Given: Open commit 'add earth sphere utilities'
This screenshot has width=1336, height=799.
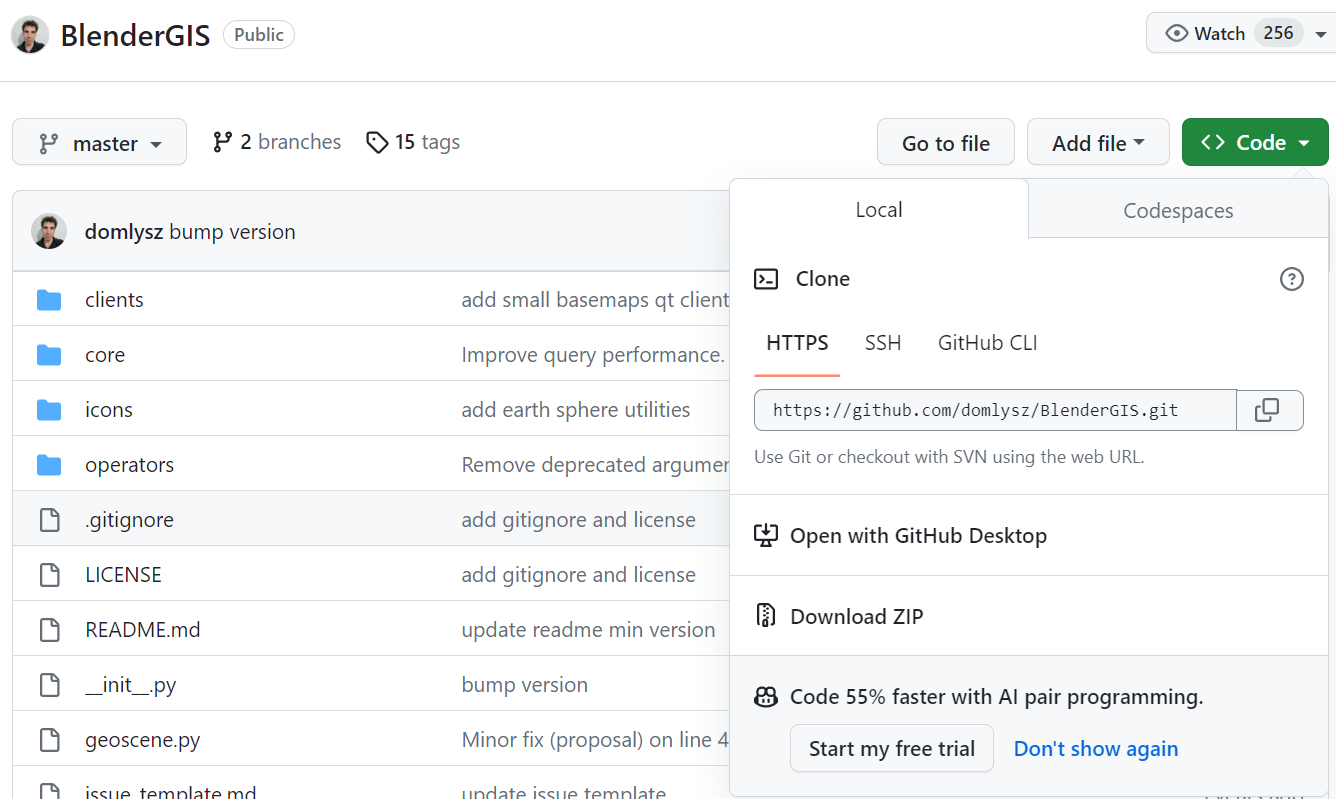Looking at the screenshot, I should pos(576,410).
